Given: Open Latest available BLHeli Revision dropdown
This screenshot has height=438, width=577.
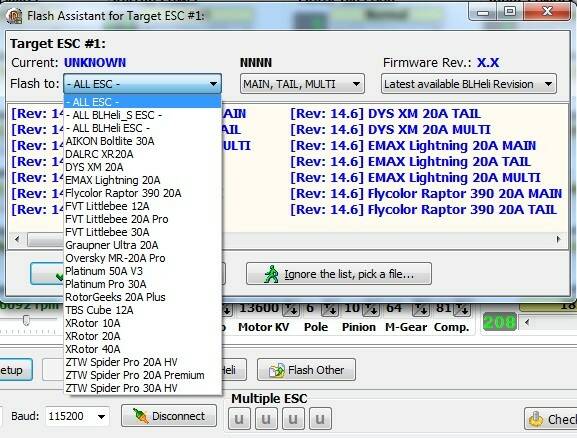Looking at the screenshot, I should click(x=469, y=84).
